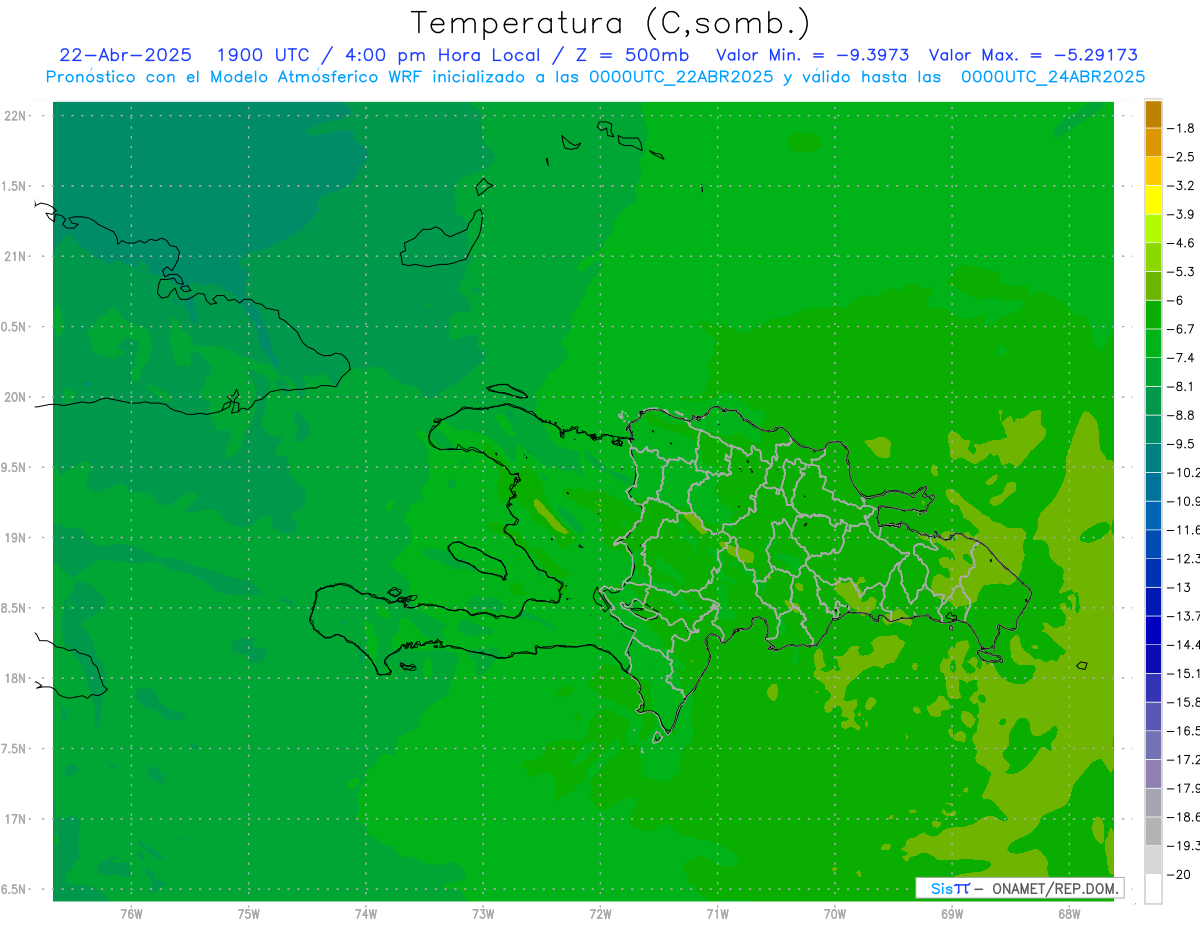Pick the orange swatch between -1.8 and -2.5
The height and width of the screenshot is (927, 1200).
click(x=1153, y=142)
